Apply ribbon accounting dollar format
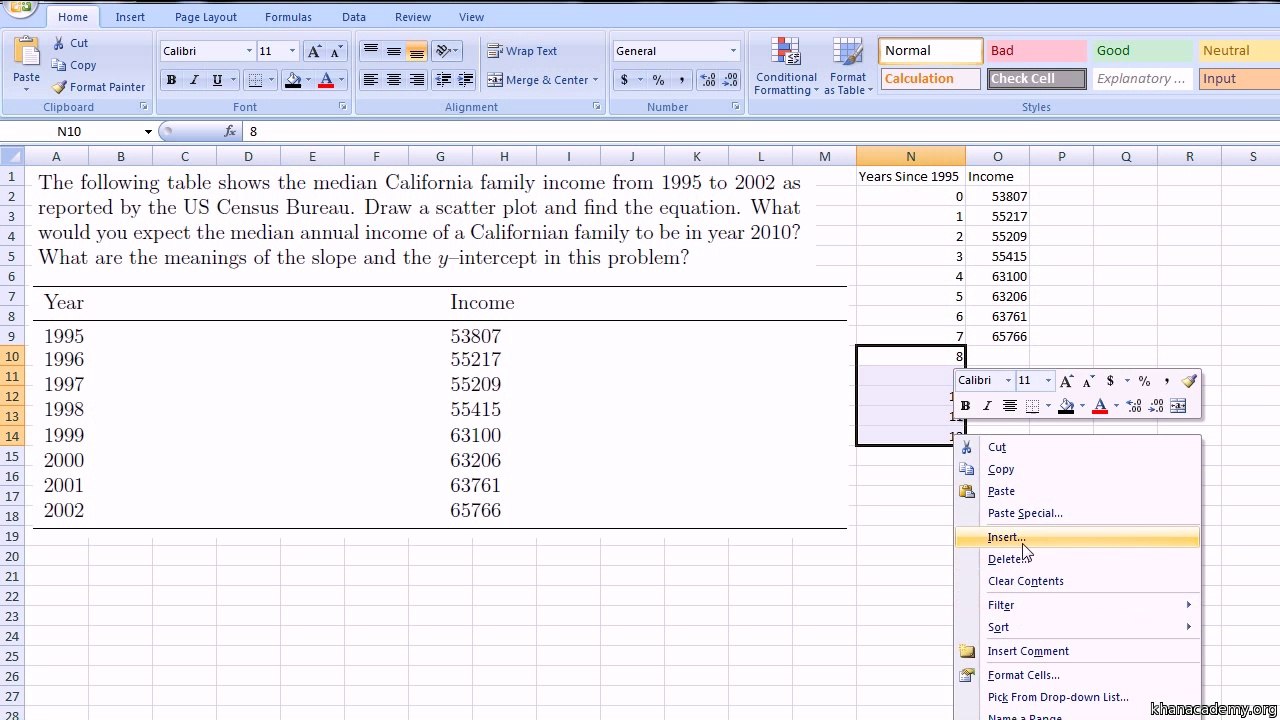This screenshot has height=720, width=1280. coord(625,80)
